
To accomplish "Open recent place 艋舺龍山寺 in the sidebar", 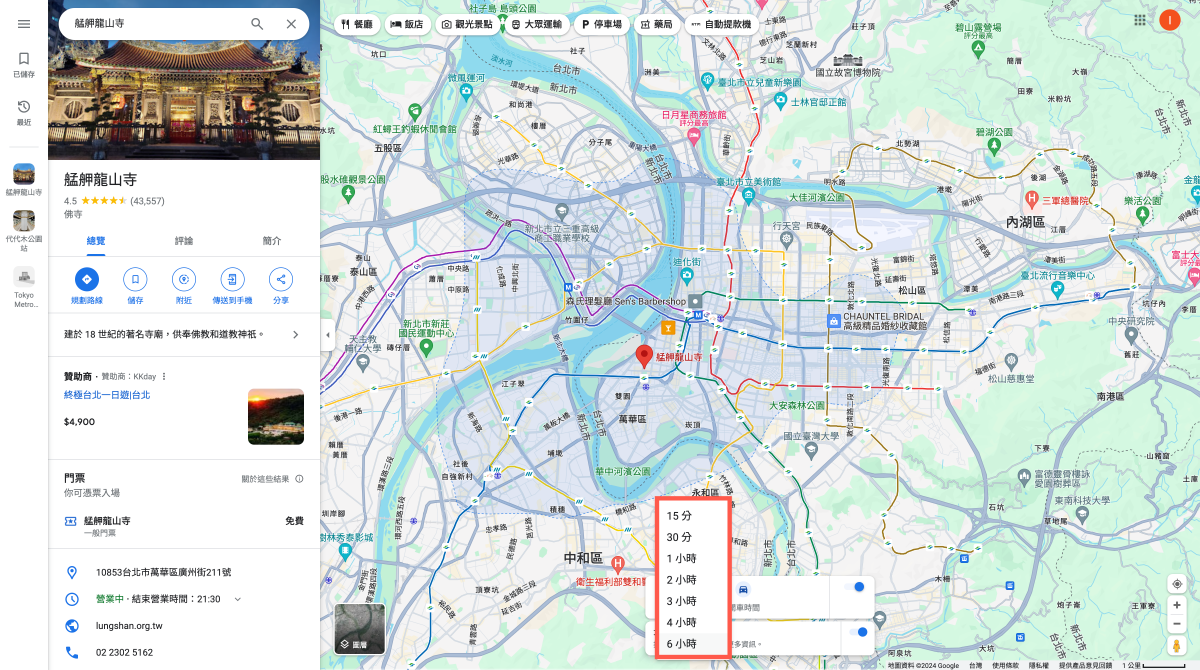I will pos(24,179).
